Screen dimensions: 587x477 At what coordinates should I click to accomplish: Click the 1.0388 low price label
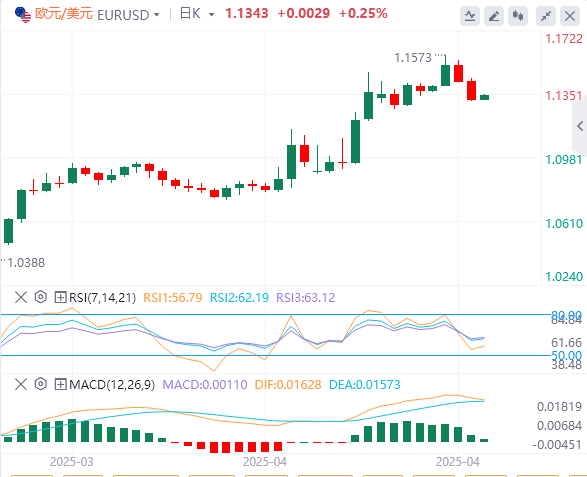pos(26,263)
